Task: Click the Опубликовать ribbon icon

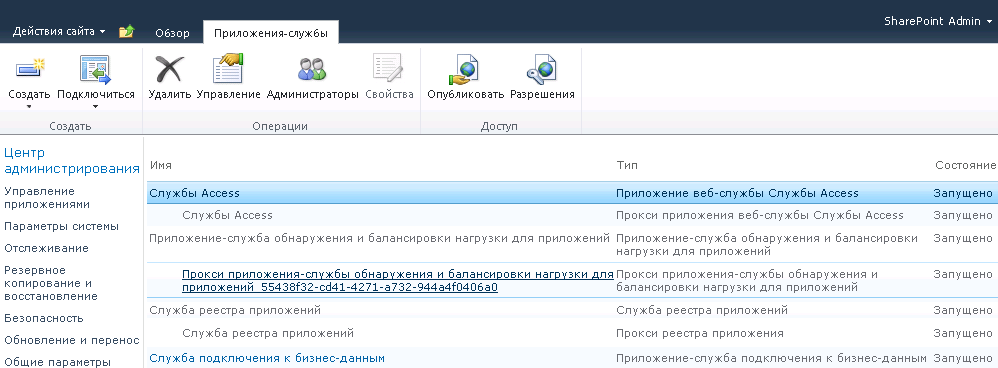Action: (x=465, y=69)
